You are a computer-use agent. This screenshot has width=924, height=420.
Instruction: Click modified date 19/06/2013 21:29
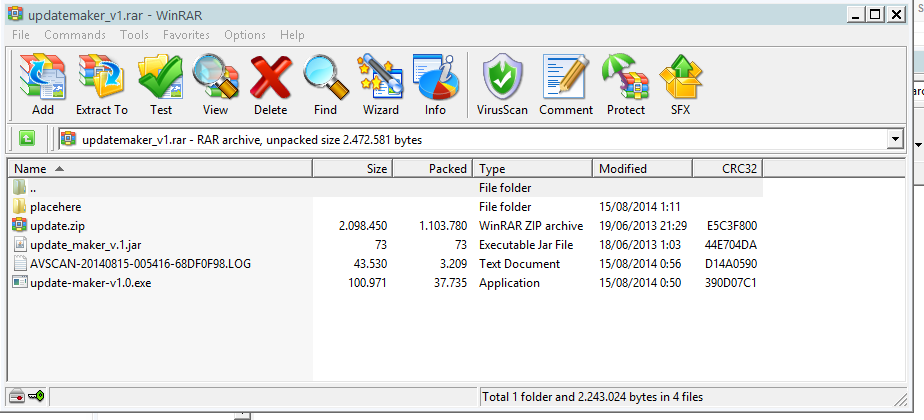643,226
